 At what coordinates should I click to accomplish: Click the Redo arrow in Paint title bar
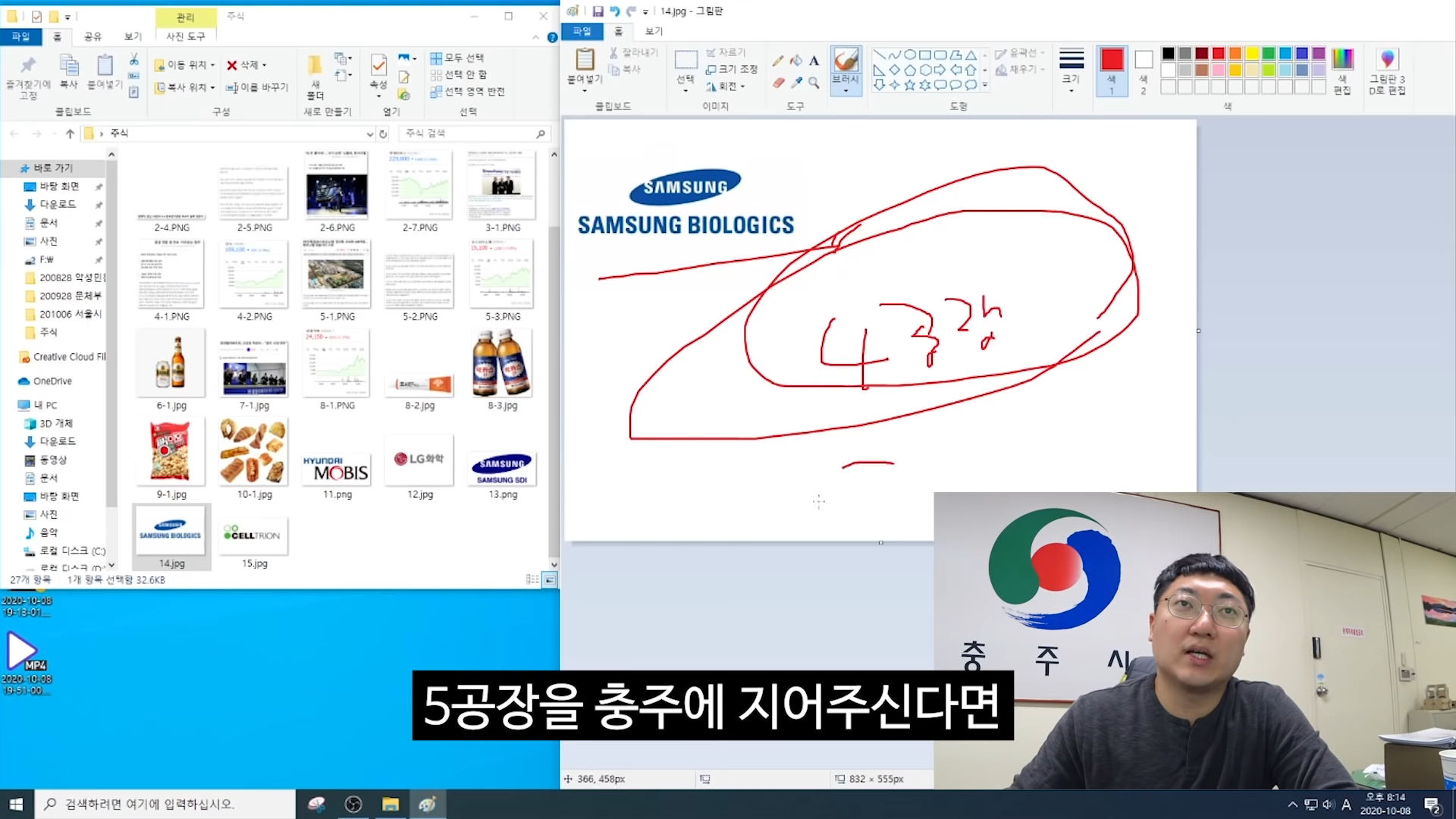pos(631,11)
